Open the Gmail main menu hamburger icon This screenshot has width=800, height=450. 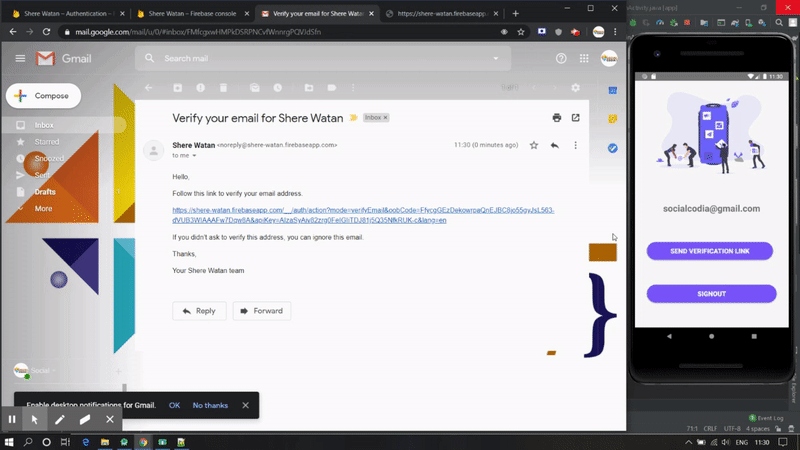(x=20, y=59)
